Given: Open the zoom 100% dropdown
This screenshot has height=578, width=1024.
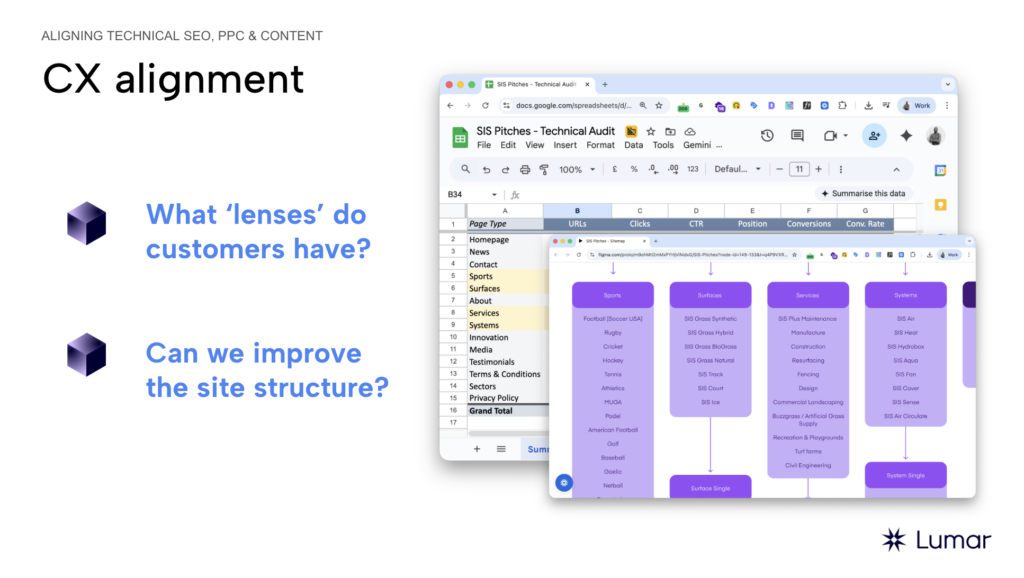Looking at the screenshot, I should click(x=577, y=169).
